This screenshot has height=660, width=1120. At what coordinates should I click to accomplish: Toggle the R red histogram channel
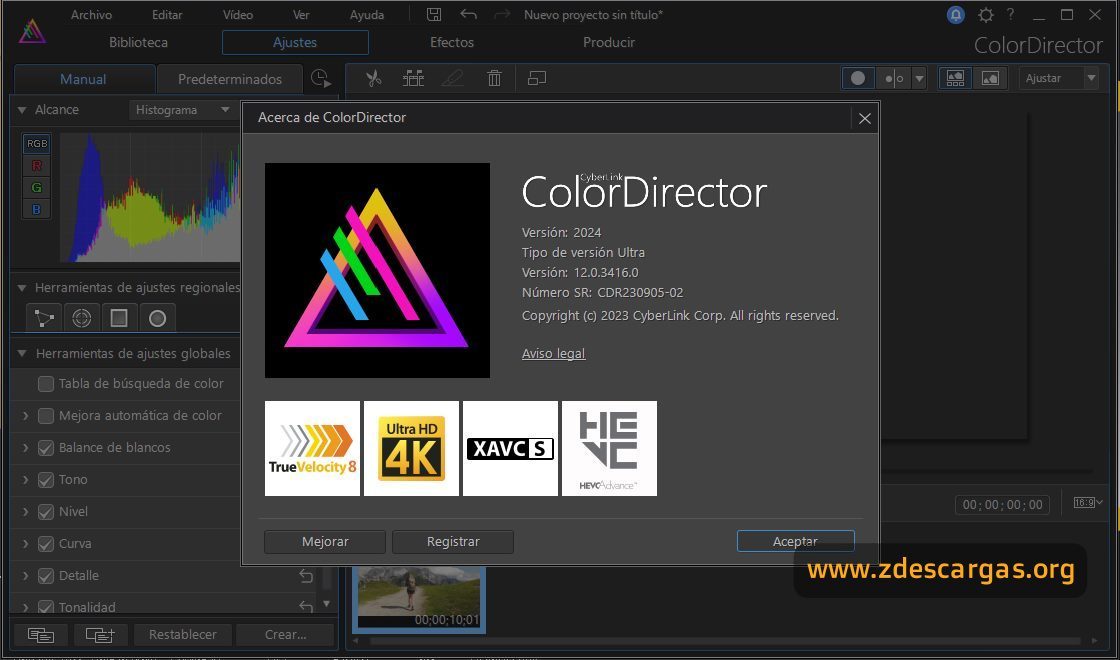coord(37,166)
